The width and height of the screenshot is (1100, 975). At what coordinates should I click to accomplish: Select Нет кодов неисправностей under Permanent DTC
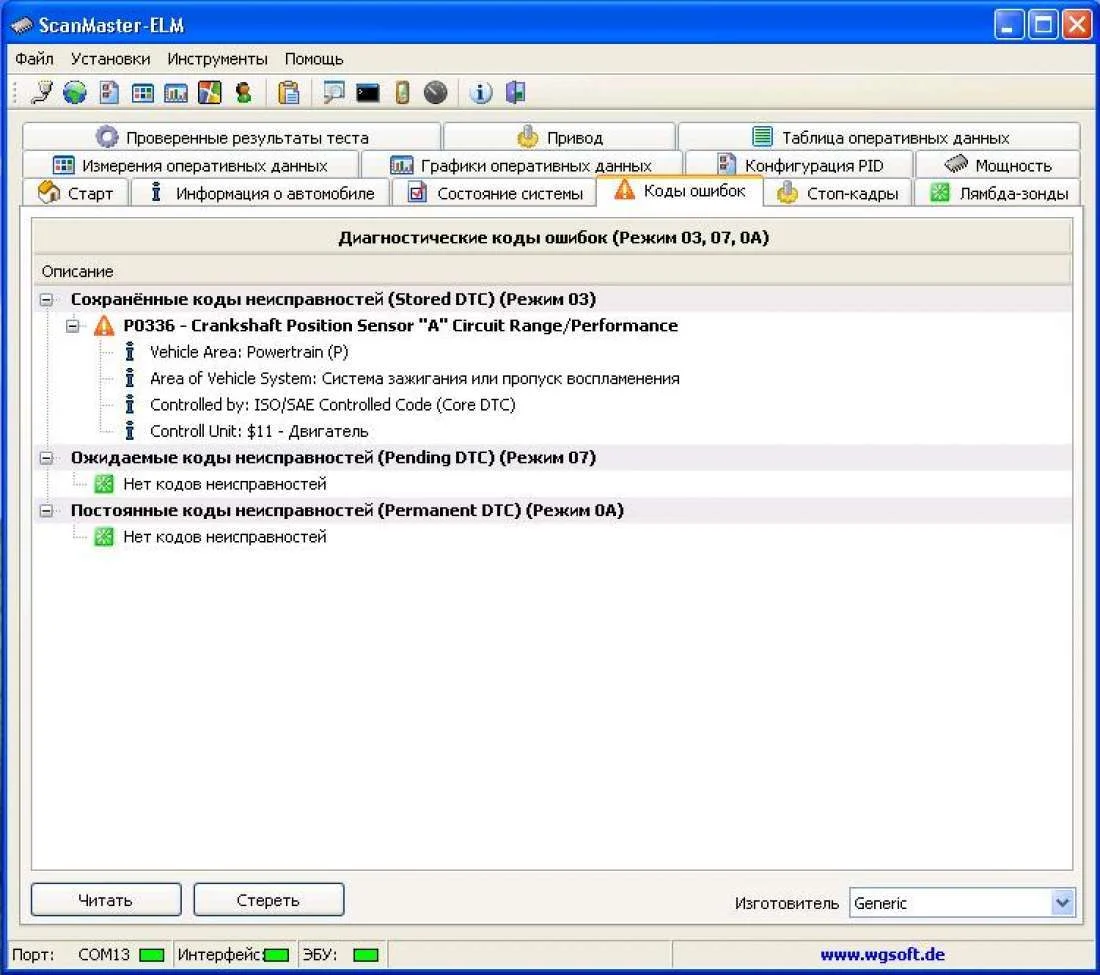click(224, 537)
